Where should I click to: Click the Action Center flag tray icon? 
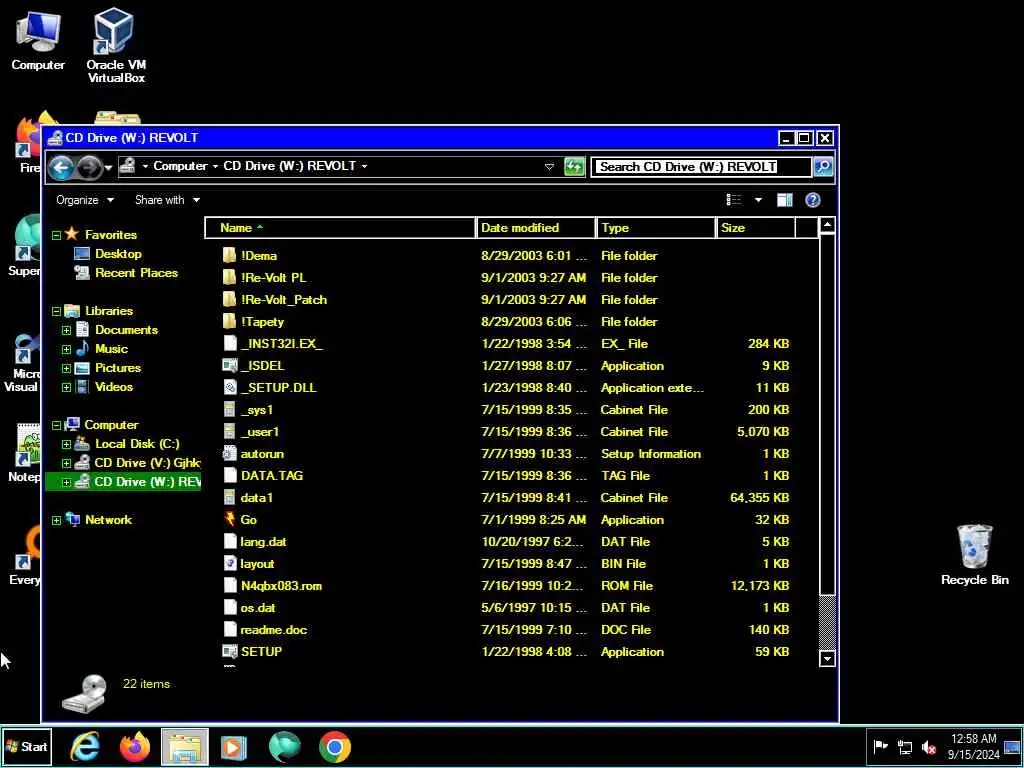tap(880, 746)
